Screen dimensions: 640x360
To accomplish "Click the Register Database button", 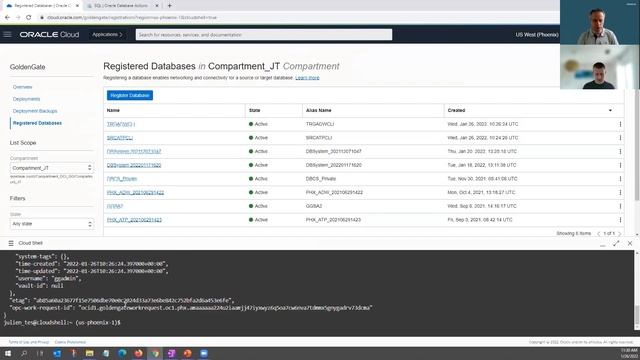I will click(x=130, y=95).
